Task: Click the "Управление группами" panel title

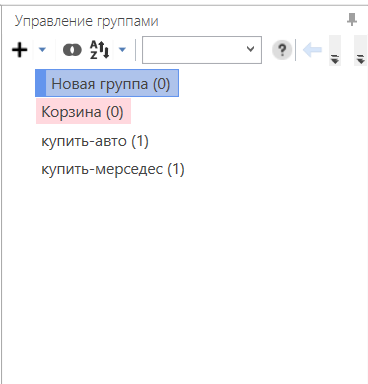Action: pos(87,21)
